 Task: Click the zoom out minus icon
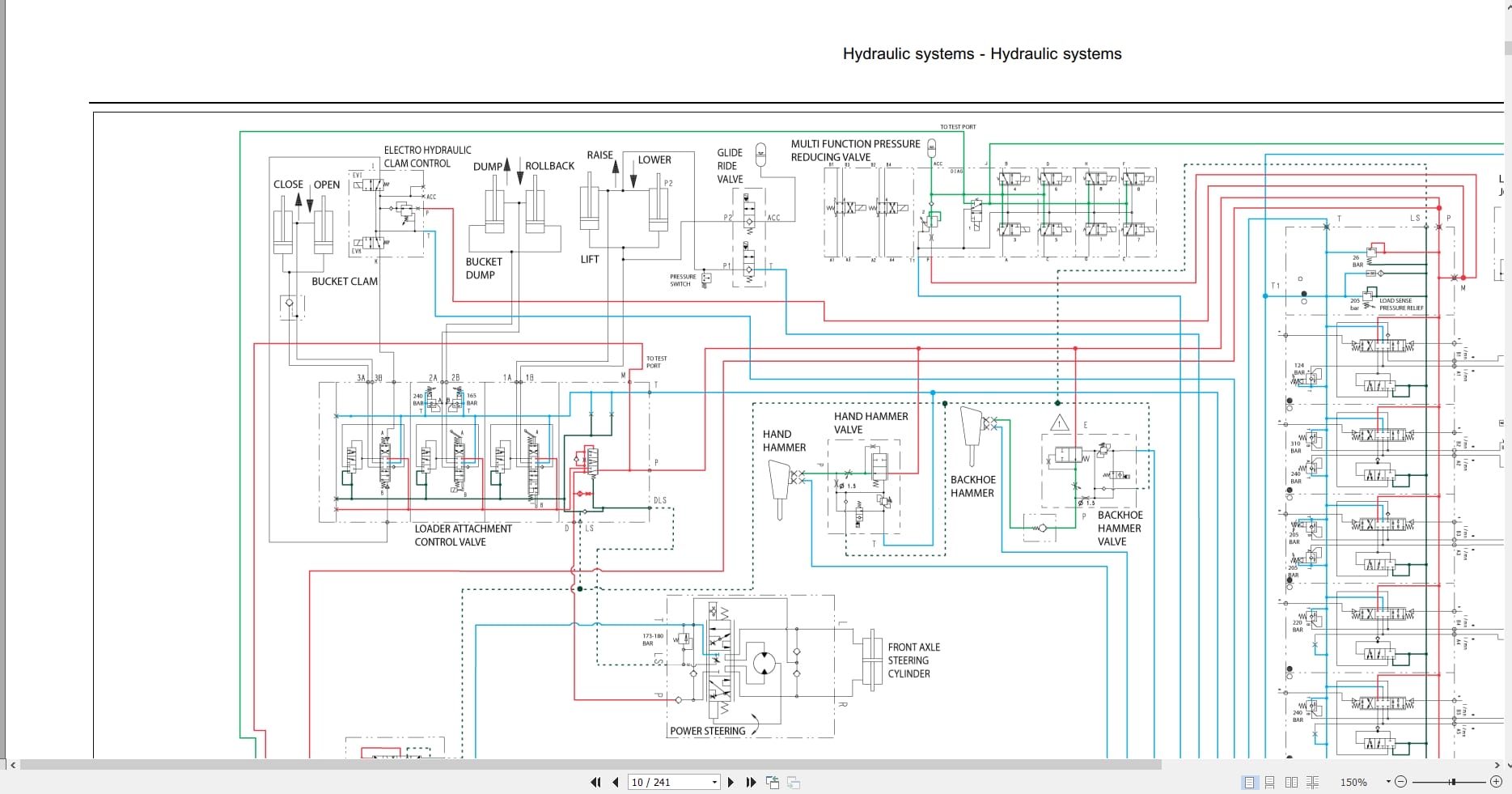(x=1401, y=782)
